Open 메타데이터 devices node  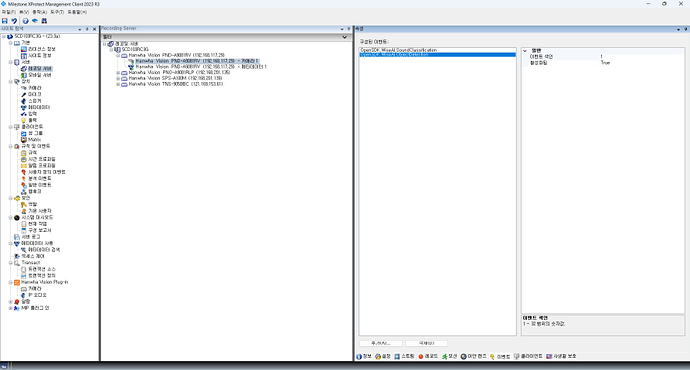(39, 107)
